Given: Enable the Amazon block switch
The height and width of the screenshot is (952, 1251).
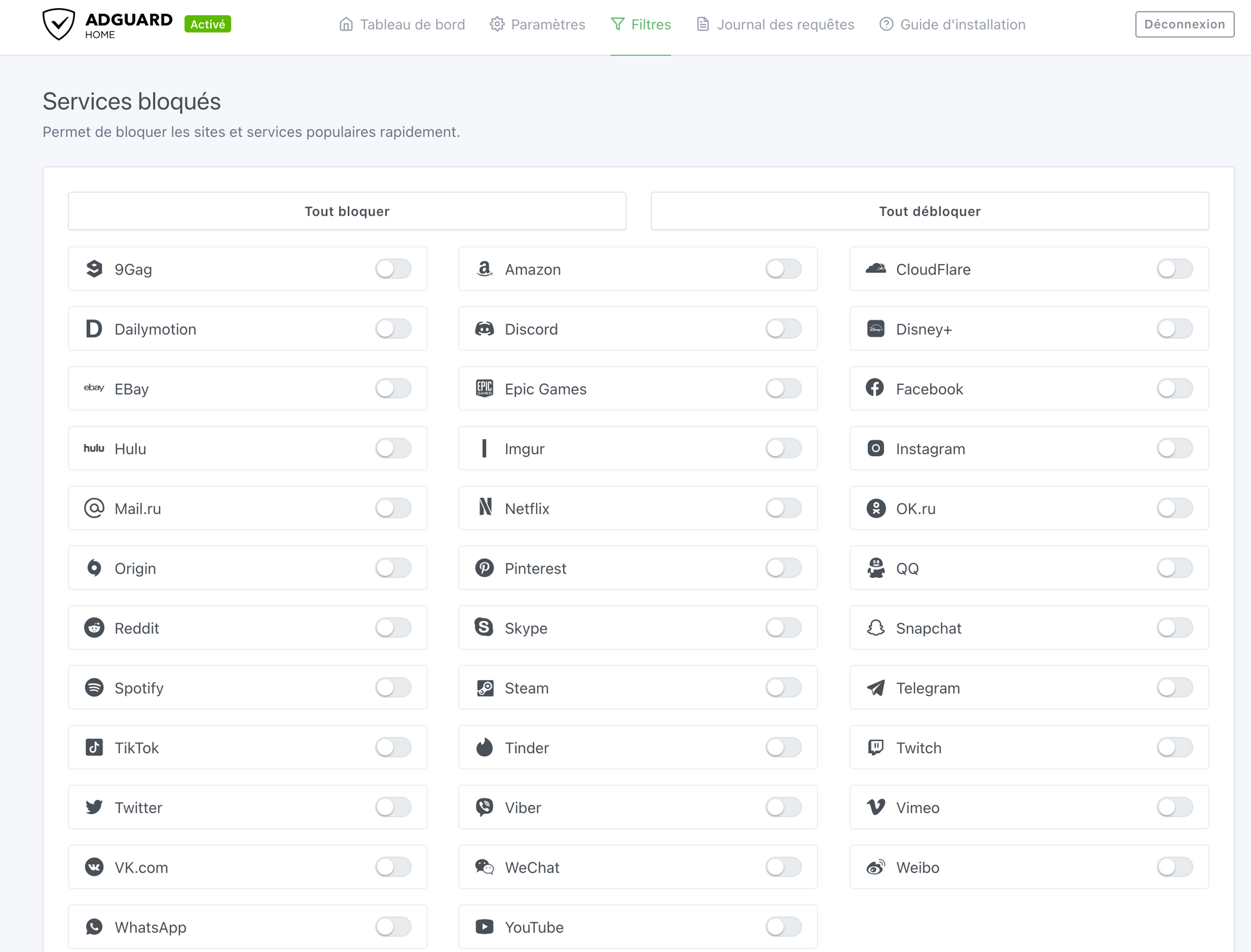Looking at the screenshot, I should click(x=784, y=269).
